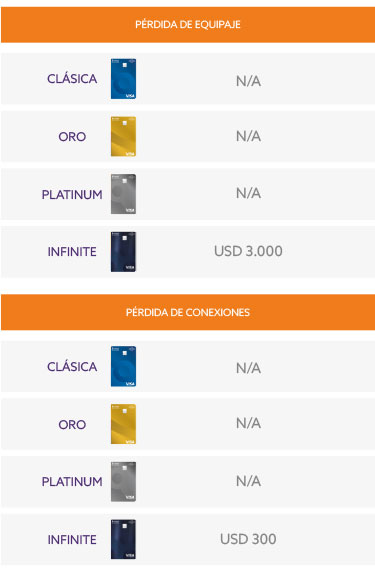
Task: Click the blue Clásica card under Pérdida de Conexiones
Action: point(124,367)
